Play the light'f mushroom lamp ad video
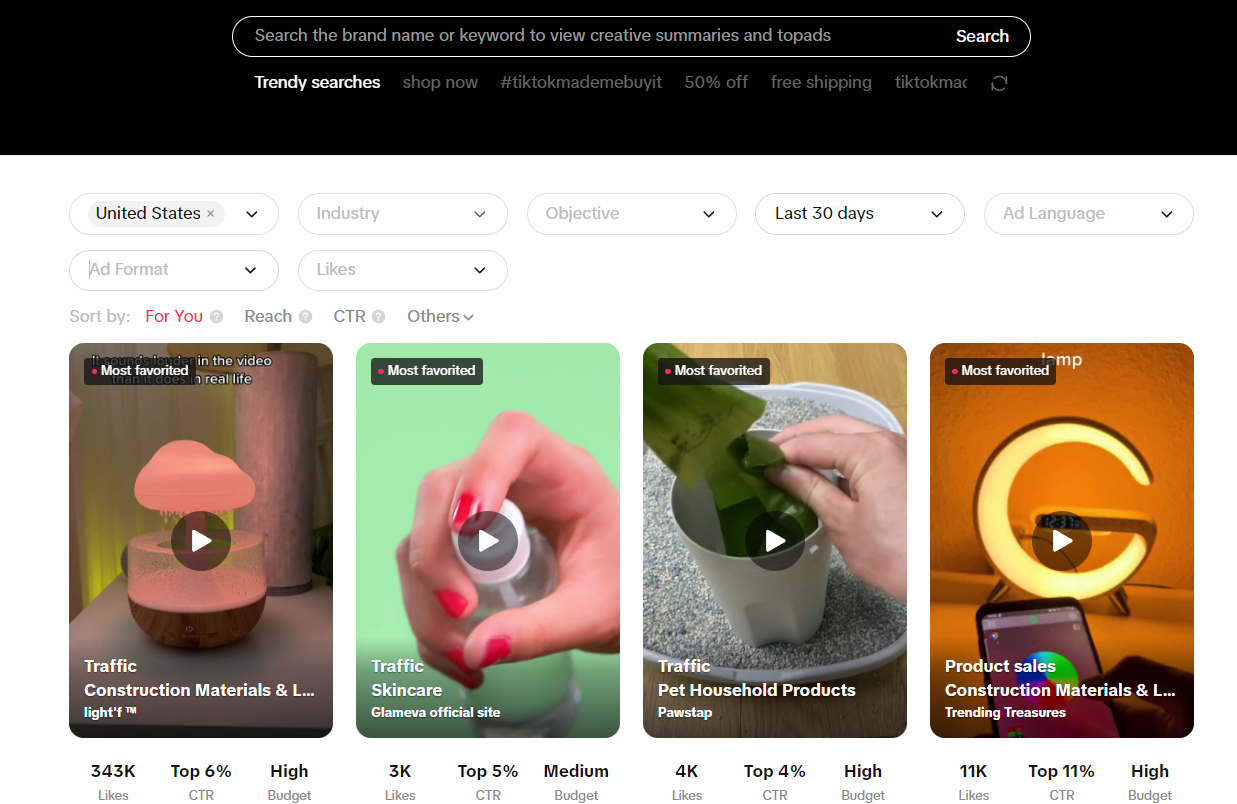1237x804 pixels. [x=201, y=541]
